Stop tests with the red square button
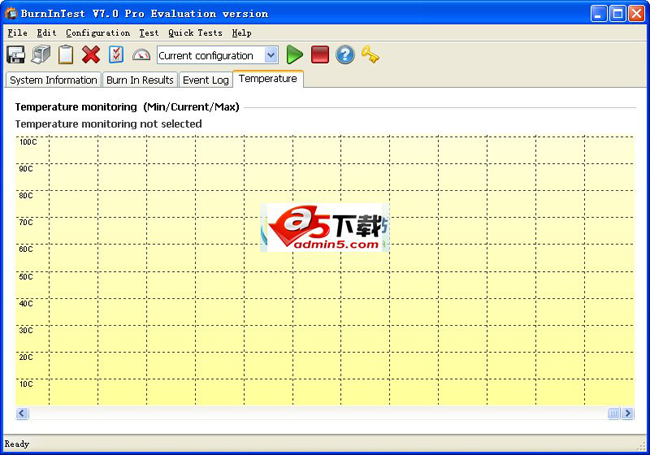This screenshot has height=455, width=650. [x=320, y=55]
